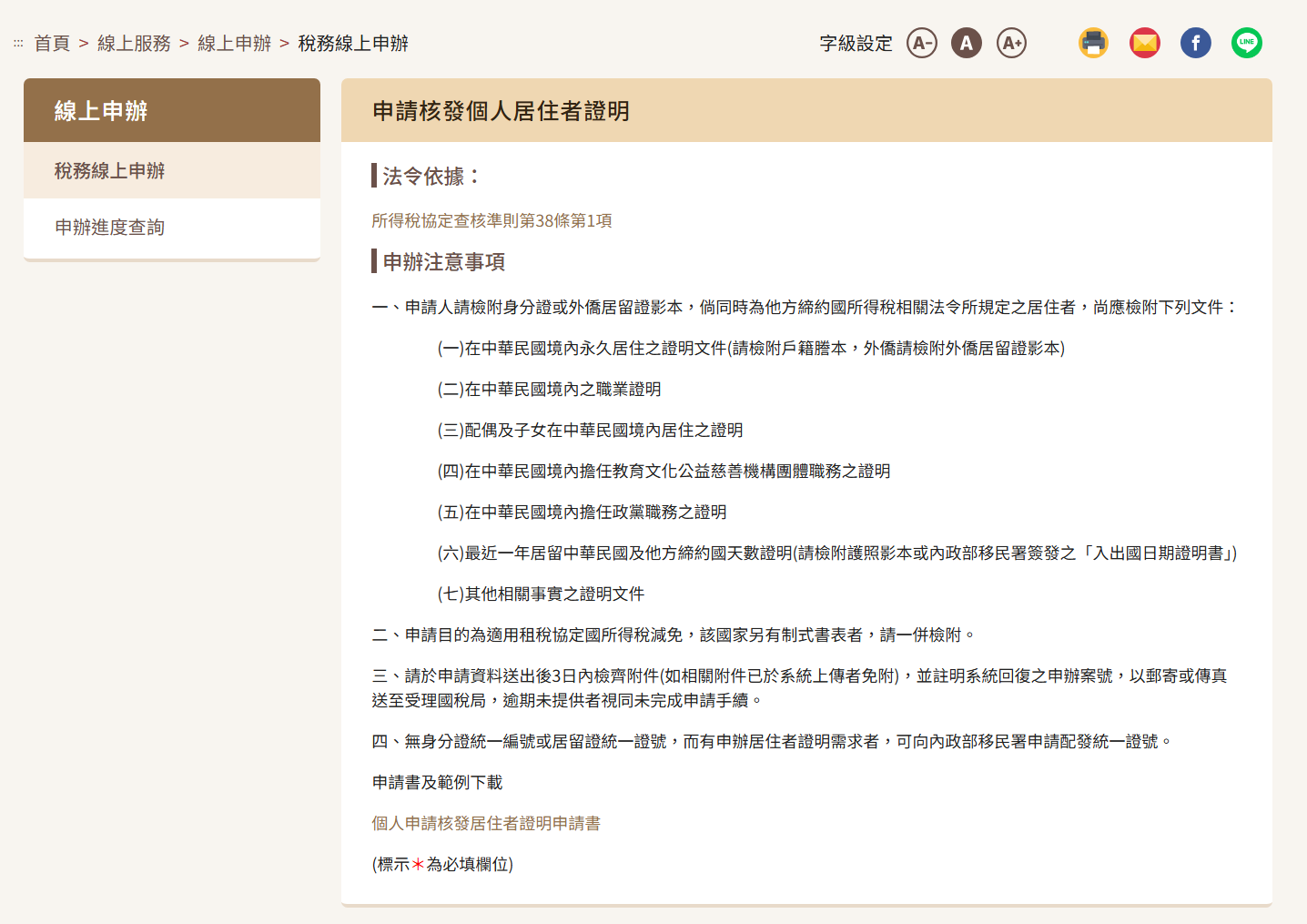The width and height of the screenshot is (1307, 924).
Task: Set default font size with A icon
Action: (967, 43)
